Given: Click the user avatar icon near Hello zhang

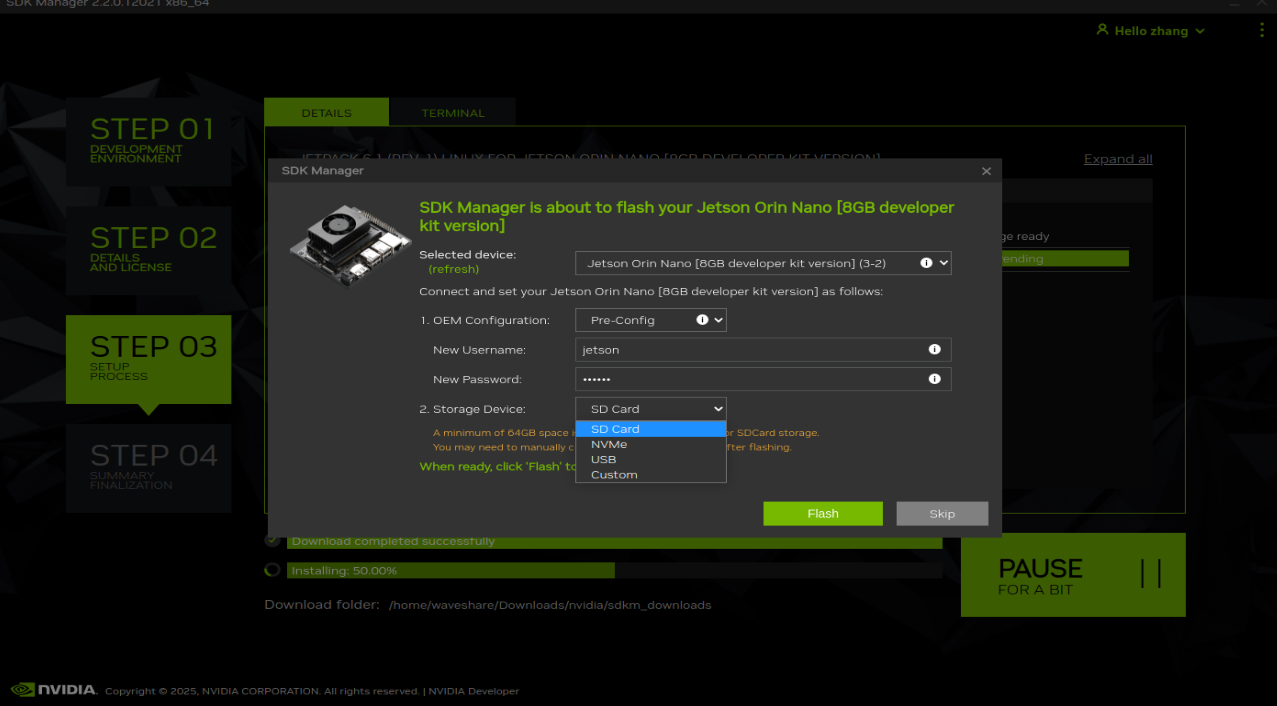Looking at the screenshot, I should [1102, 30].
